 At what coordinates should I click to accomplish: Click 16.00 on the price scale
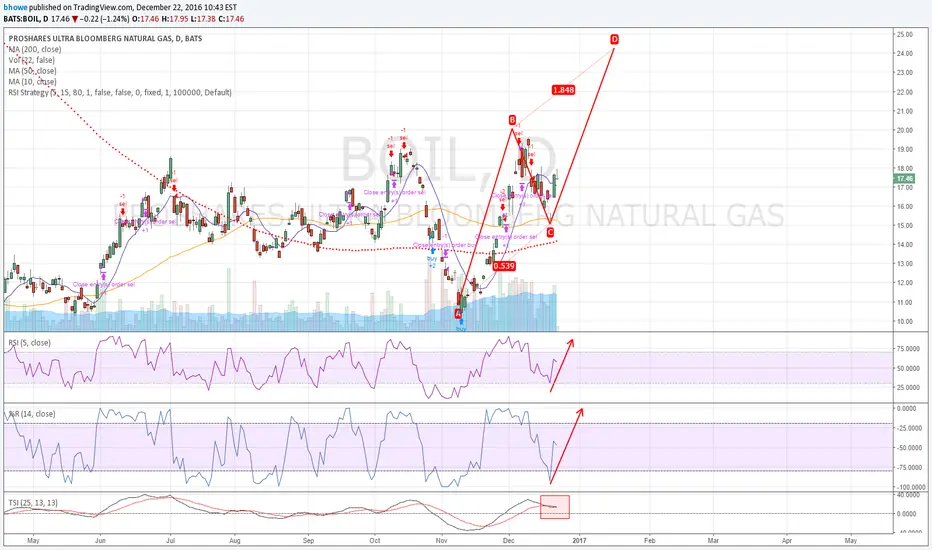(905, 207)
